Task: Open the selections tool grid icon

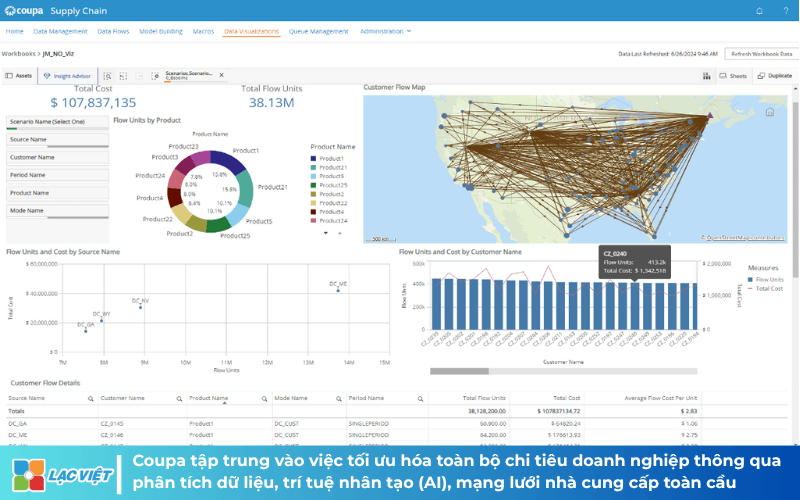Action: (707, 76)
